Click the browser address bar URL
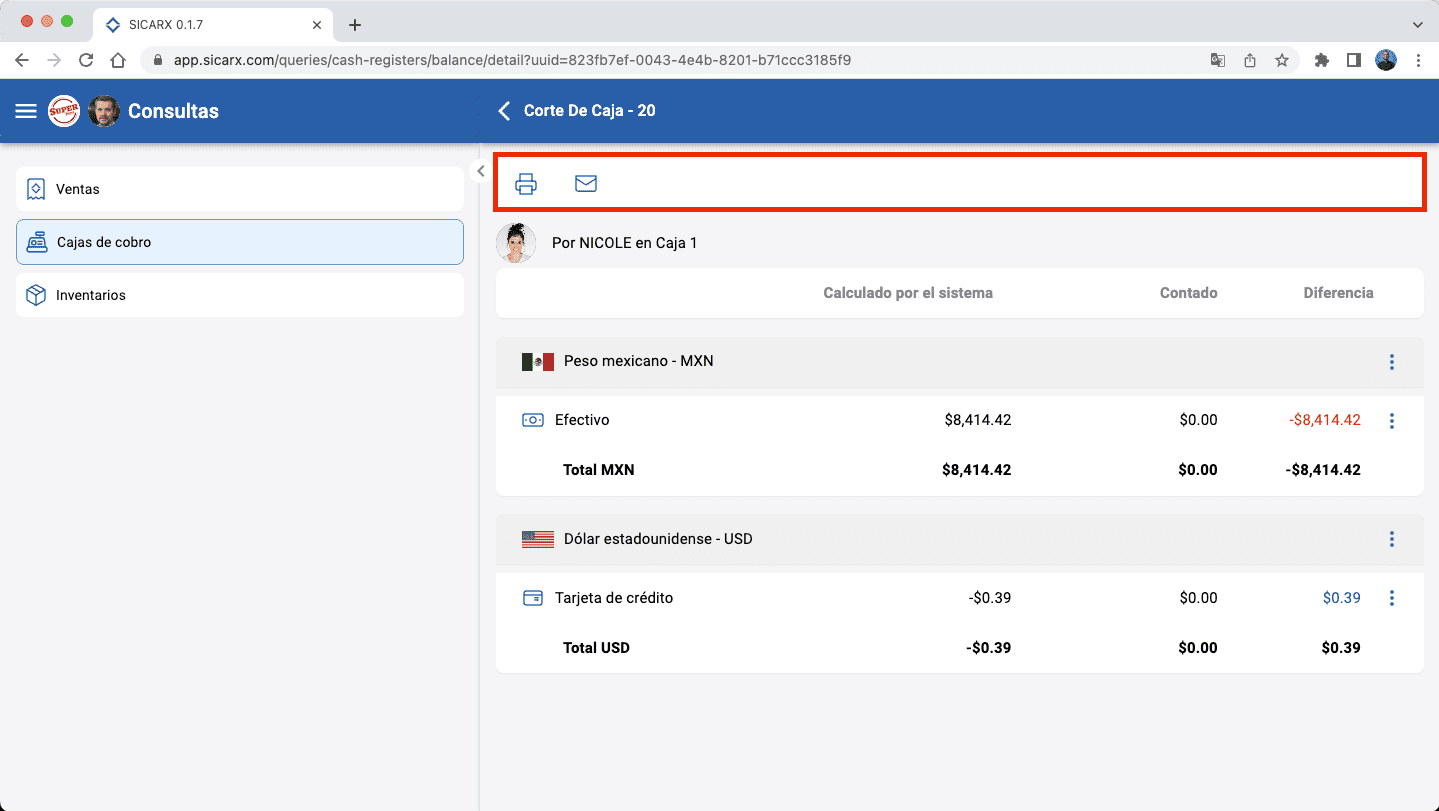Viewport: 1439px width, 811px height. pyautogui.click(x=512, y=60)
